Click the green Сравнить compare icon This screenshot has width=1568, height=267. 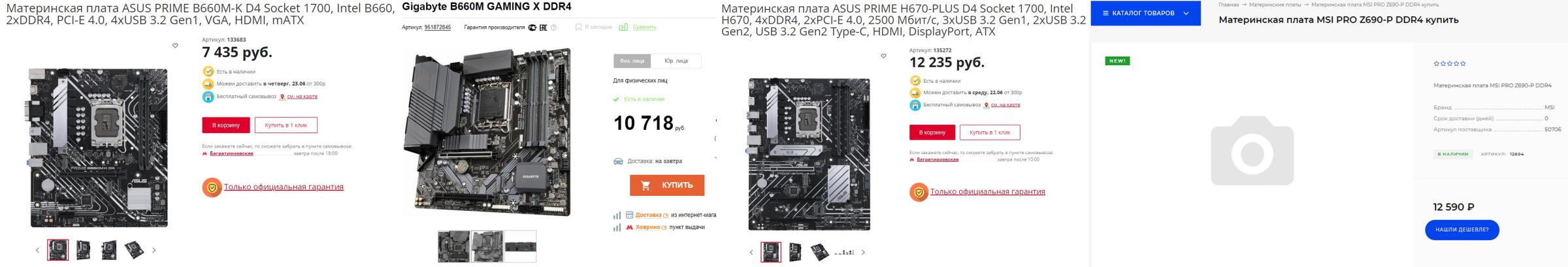(623, 27)
